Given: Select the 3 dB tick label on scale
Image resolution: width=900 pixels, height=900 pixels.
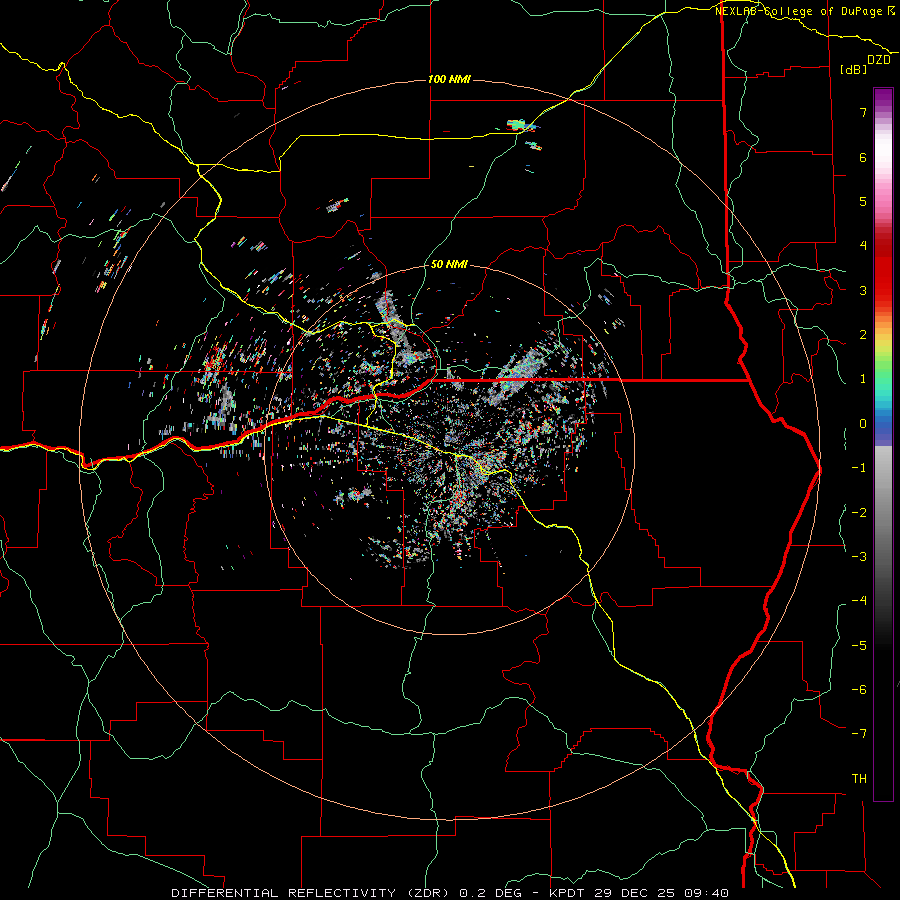Looking at the screenshot, I should [863, 290].
